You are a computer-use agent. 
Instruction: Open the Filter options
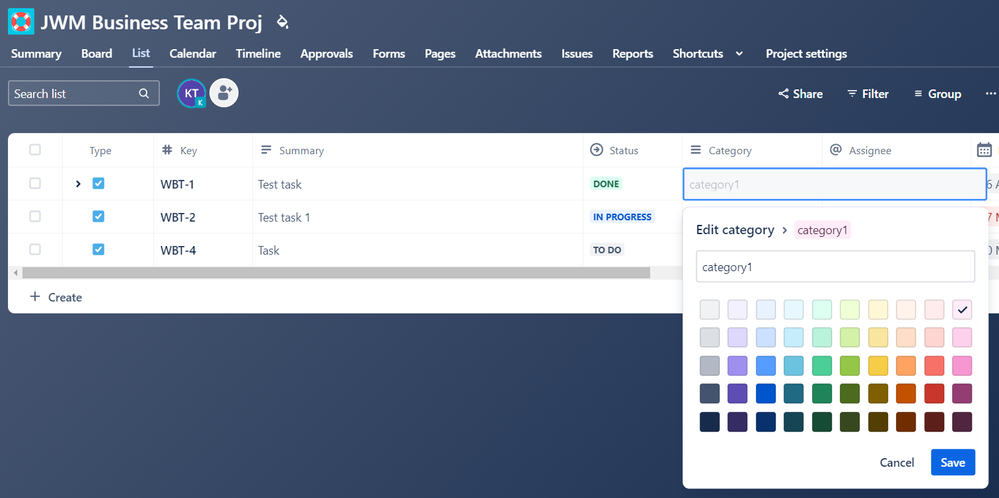(x=867, y=94)
